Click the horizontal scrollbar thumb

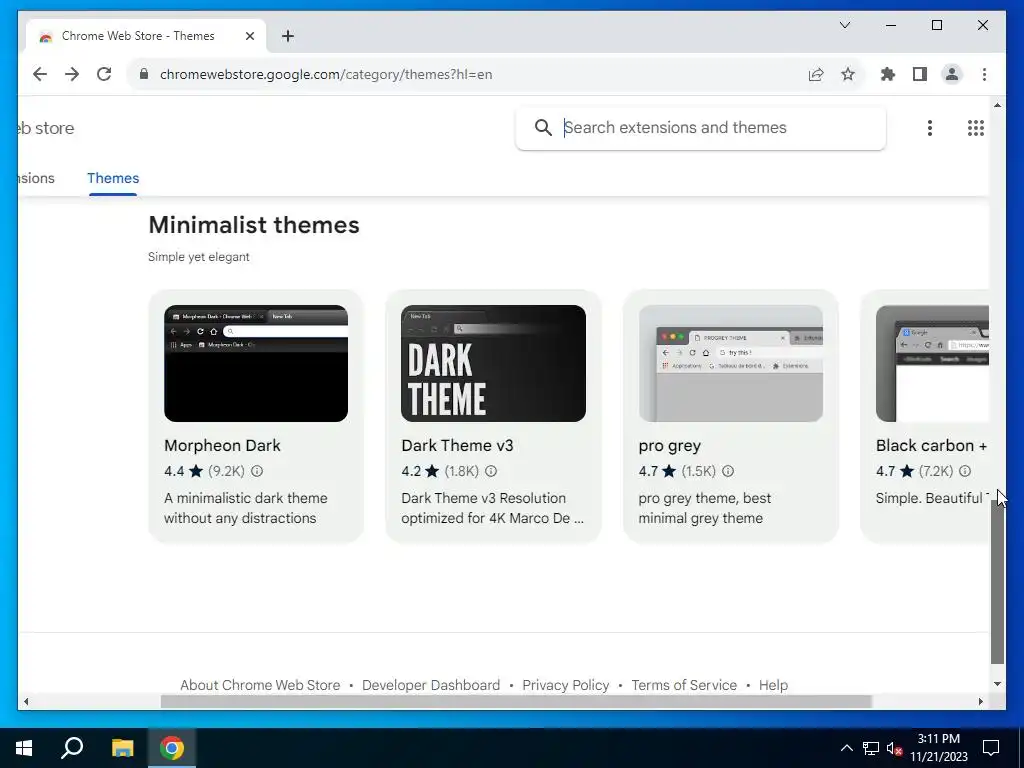516,701
